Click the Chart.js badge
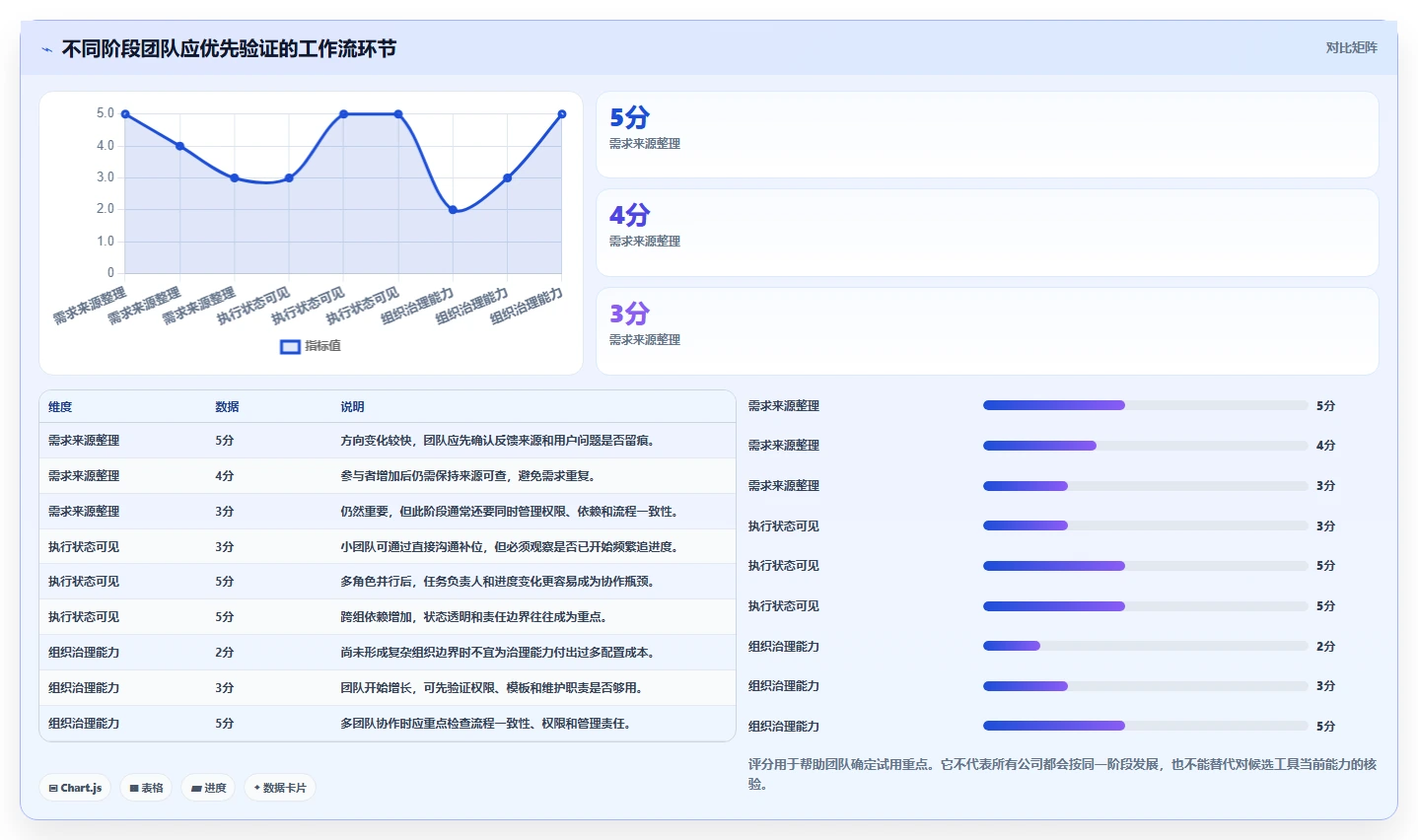 pyautogui.click(x=75, y=788)
